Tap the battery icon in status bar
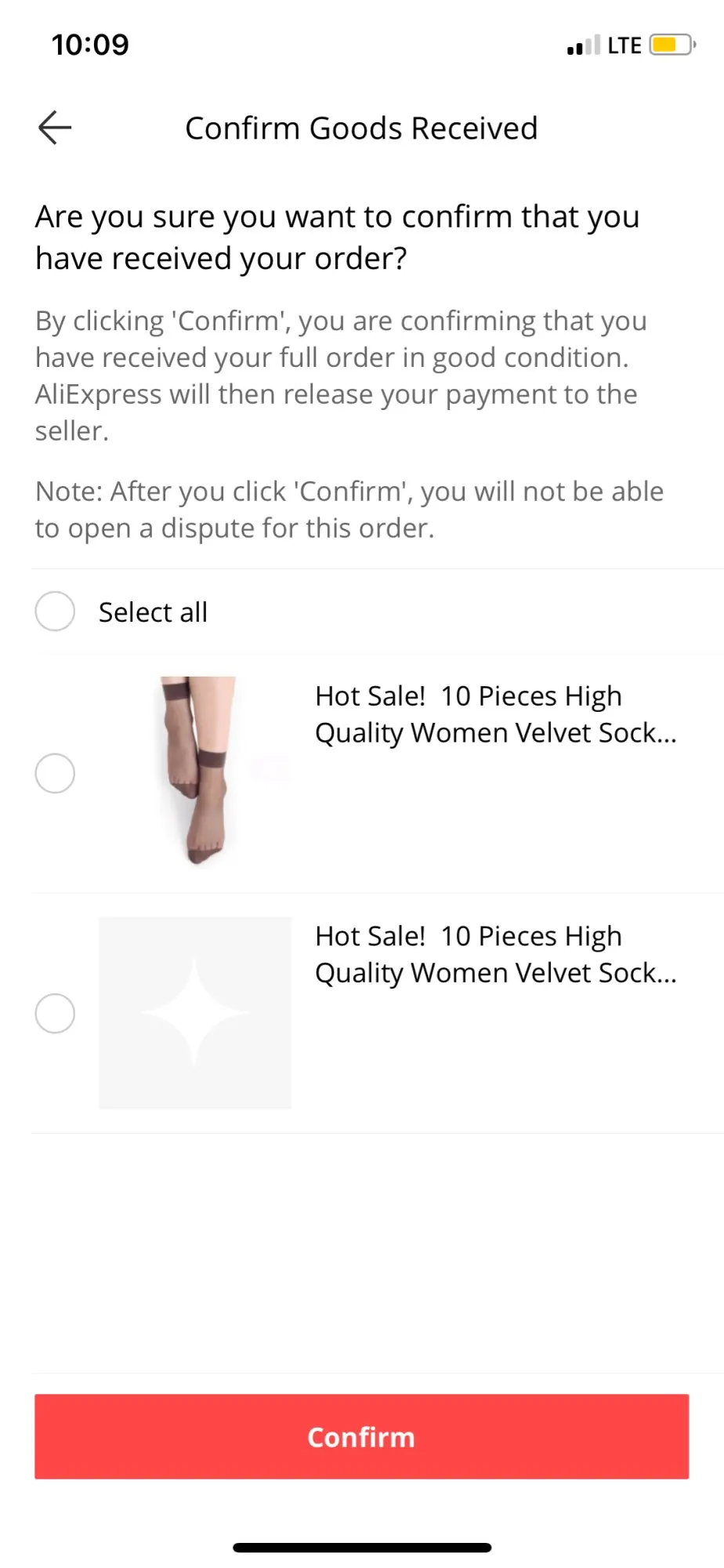This screenshot has width=724, height=1568. click(x=672, y=45)
